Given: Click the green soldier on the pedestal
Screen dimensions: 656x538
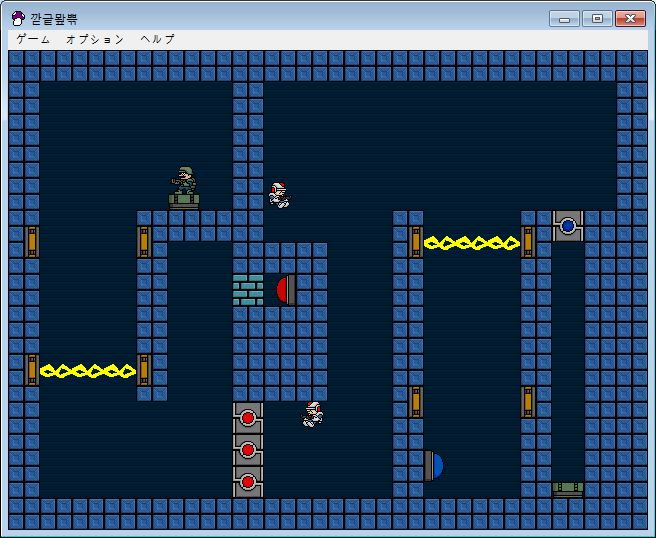Looking at the screenshot, I should click(x=184, y=180).
